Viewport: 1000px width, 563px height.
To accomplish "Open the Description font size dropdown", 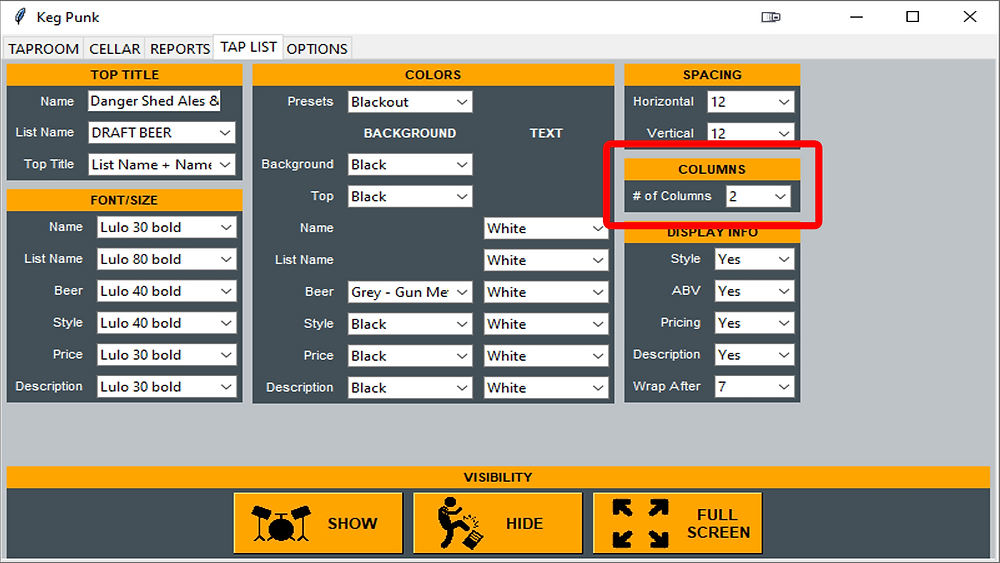I will click(x=166, y=386).
